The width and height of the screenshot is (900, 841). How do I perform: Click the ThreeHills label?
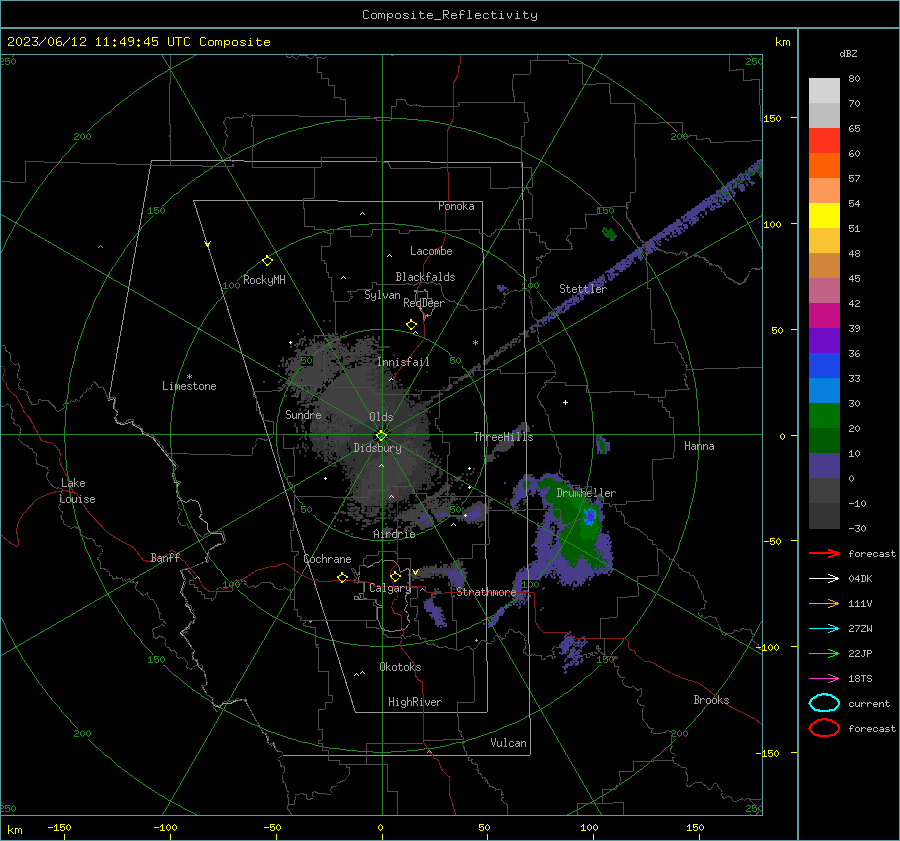click(x=503, y=437)
